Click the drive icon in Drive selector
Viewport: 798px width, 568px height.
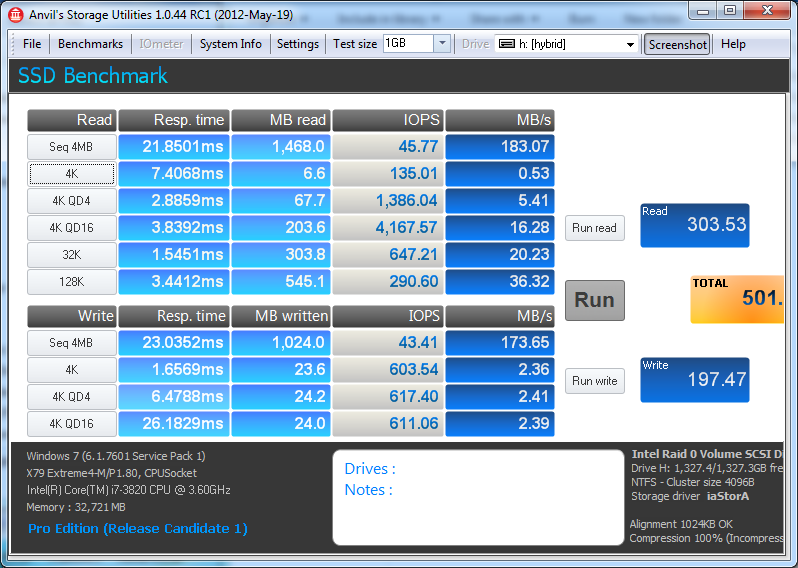[x=506, y=44]
